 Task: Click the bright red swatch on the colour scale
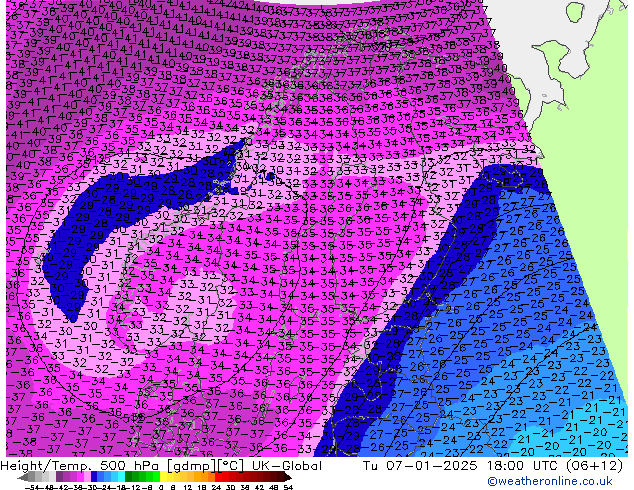(x=218, y=477)
